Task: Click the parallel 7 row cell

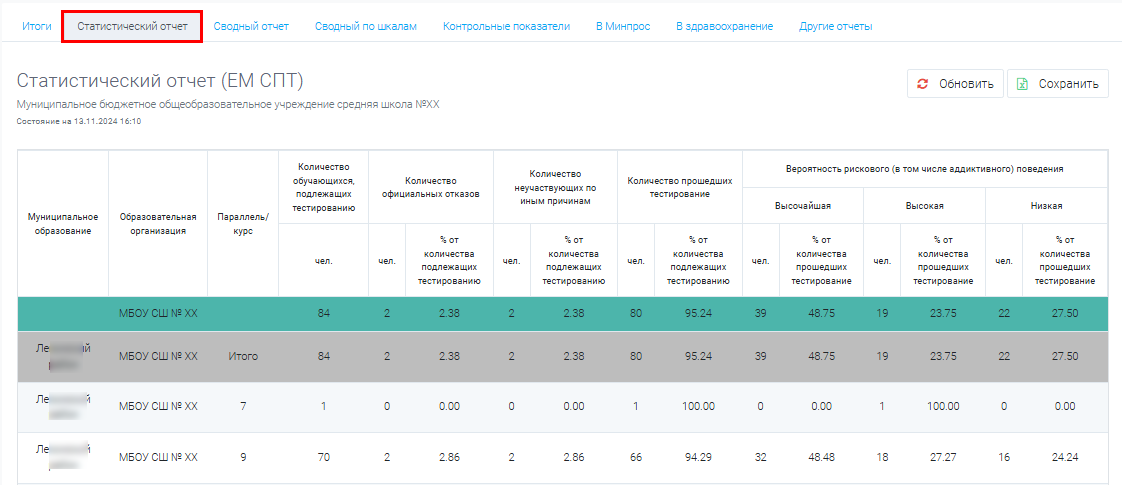Action: 243,406
